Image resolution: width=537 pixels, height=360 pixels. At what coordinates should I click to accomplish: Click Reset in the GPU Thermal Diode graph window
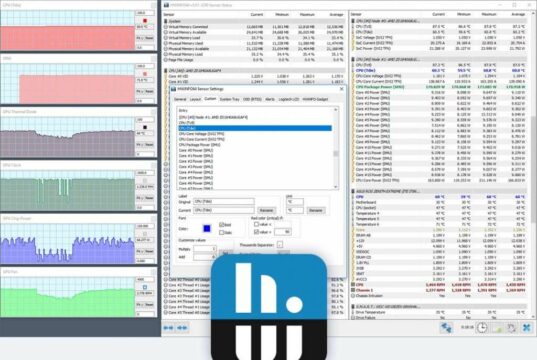tap(149, 145)
